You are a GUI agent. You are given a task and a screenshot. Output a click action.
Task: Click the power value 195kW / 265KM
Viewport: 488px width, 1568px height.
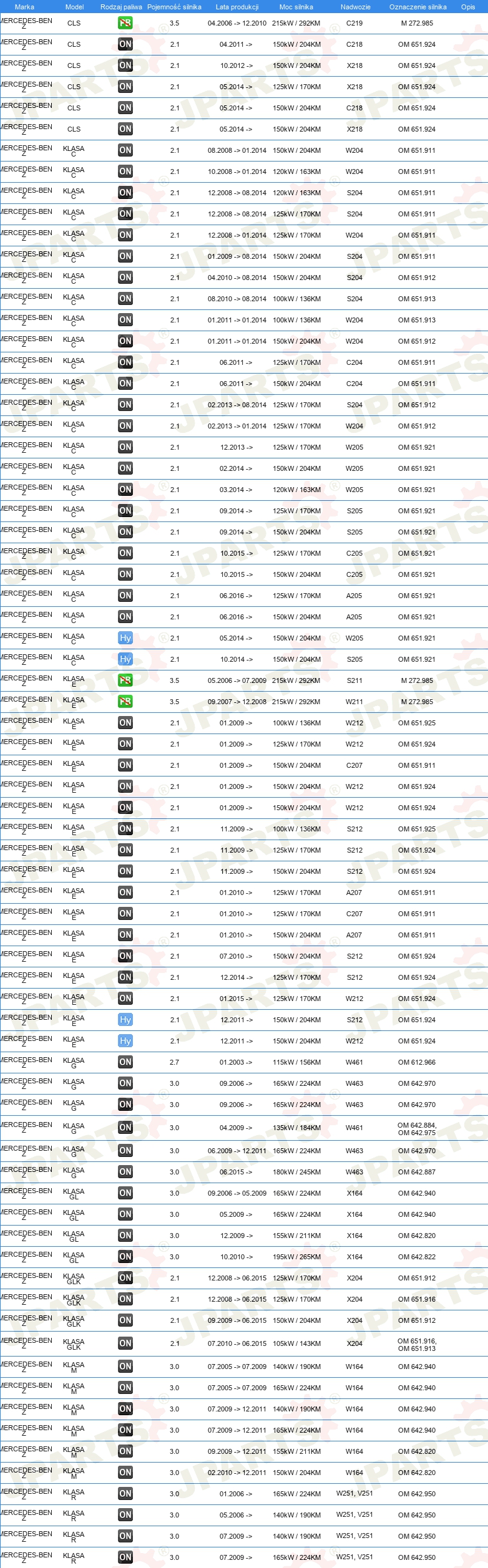coord(296,1257)
